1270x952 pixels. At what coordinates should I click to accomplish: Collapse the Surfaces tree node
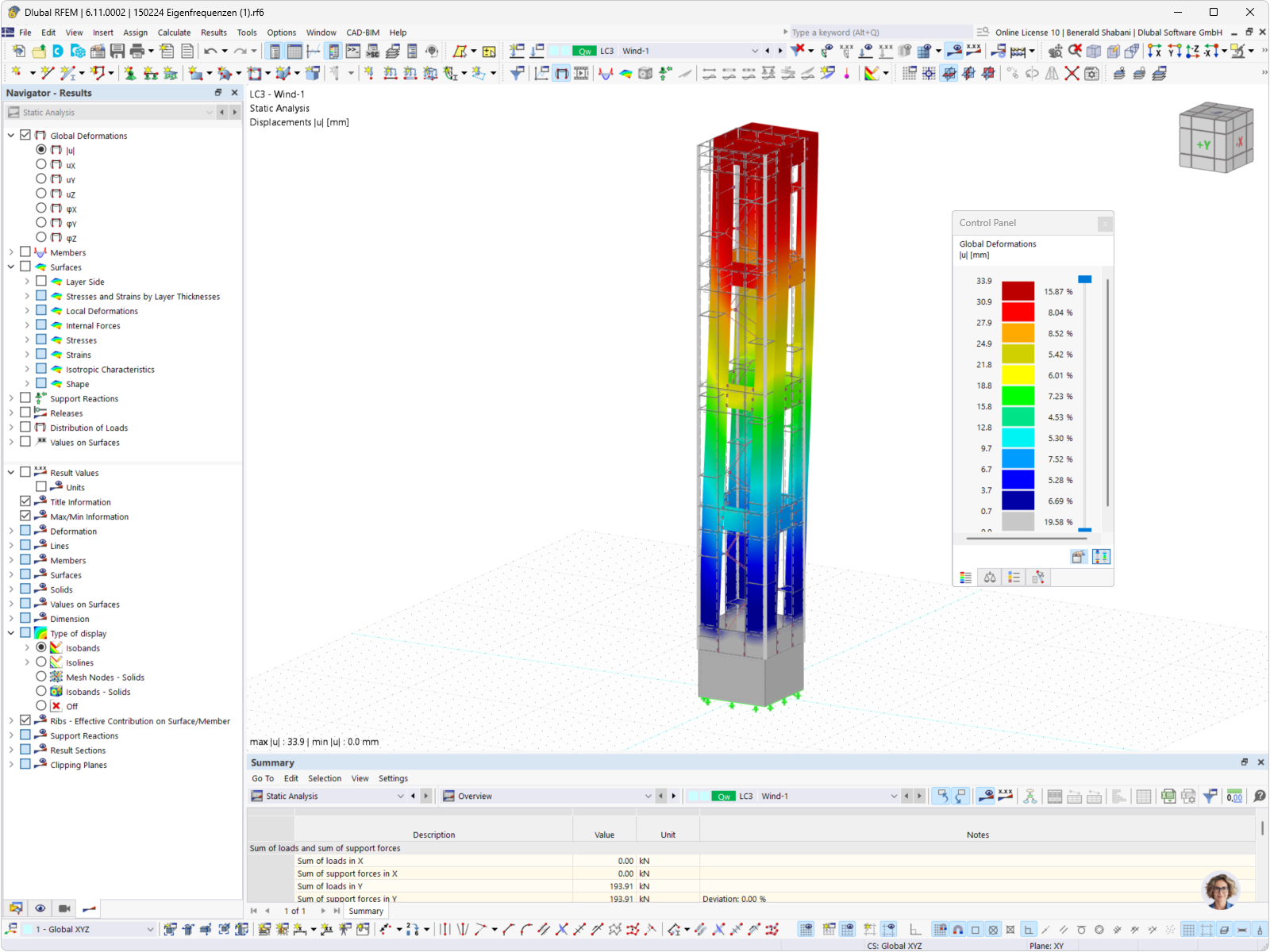point(11,267)
